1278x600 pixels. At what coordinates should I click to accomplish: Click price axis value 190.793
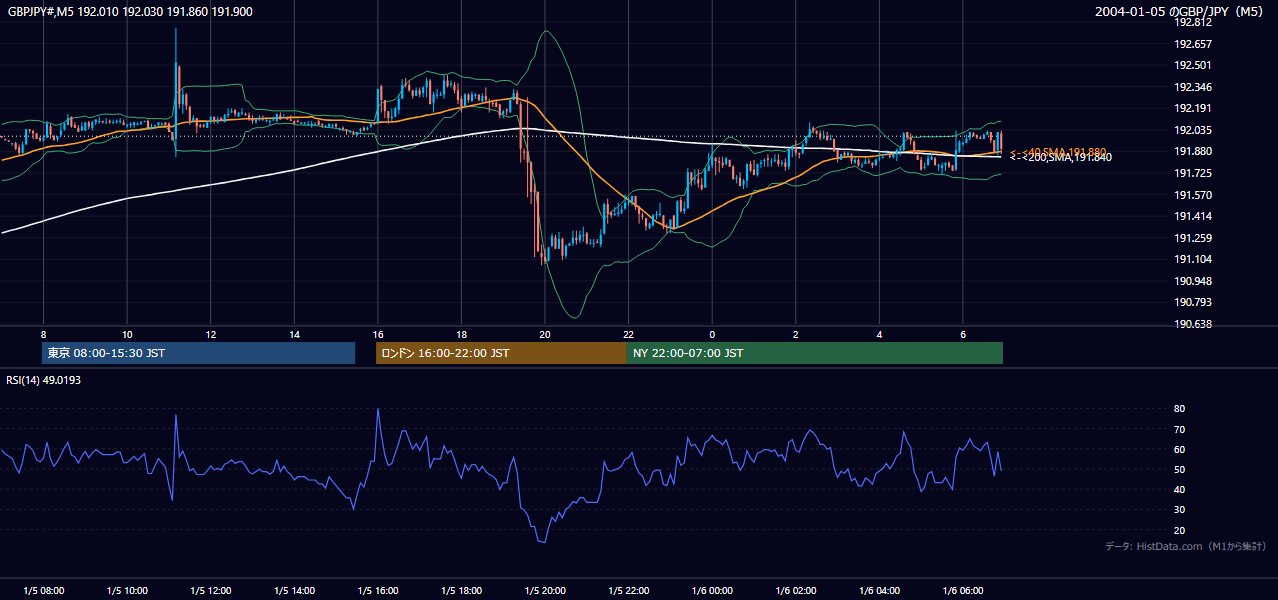[1194, 302]
